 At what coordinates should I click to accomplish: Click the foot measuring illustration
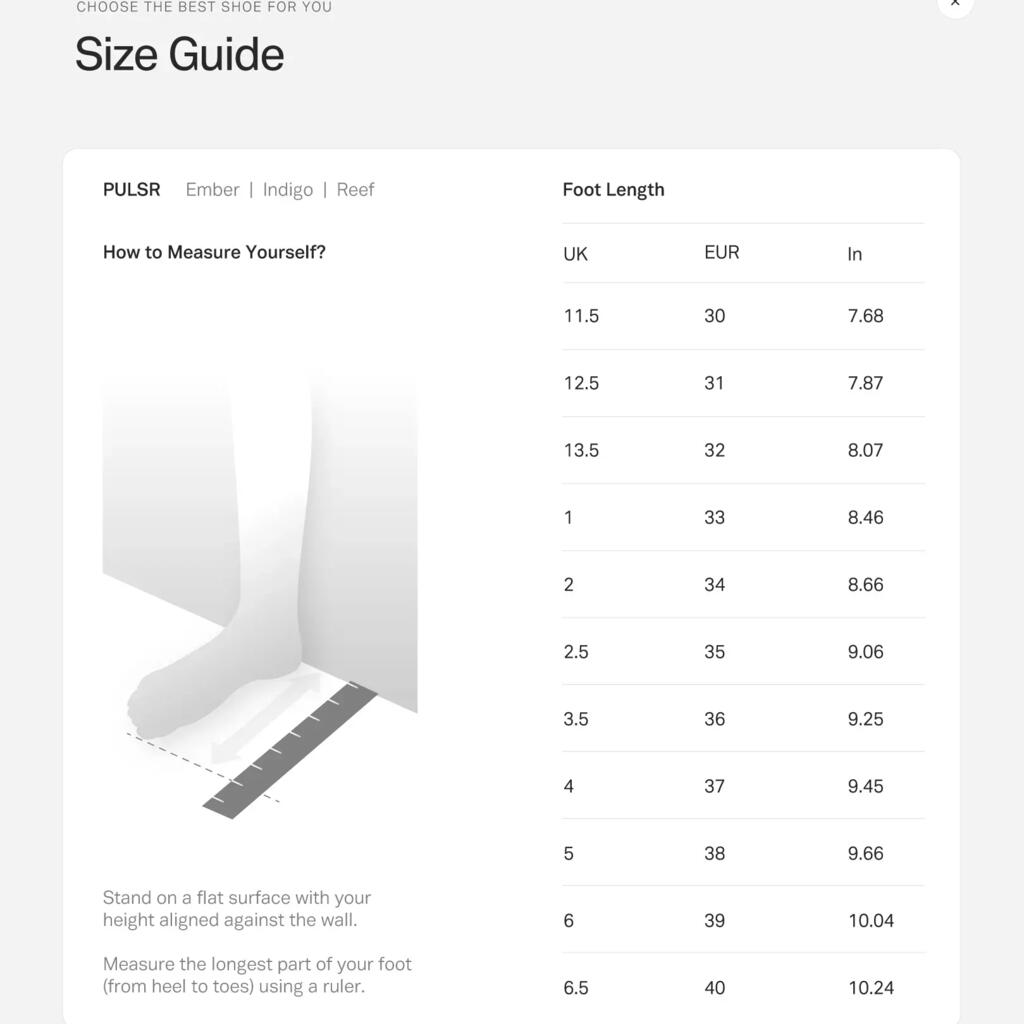click(260, 591)
